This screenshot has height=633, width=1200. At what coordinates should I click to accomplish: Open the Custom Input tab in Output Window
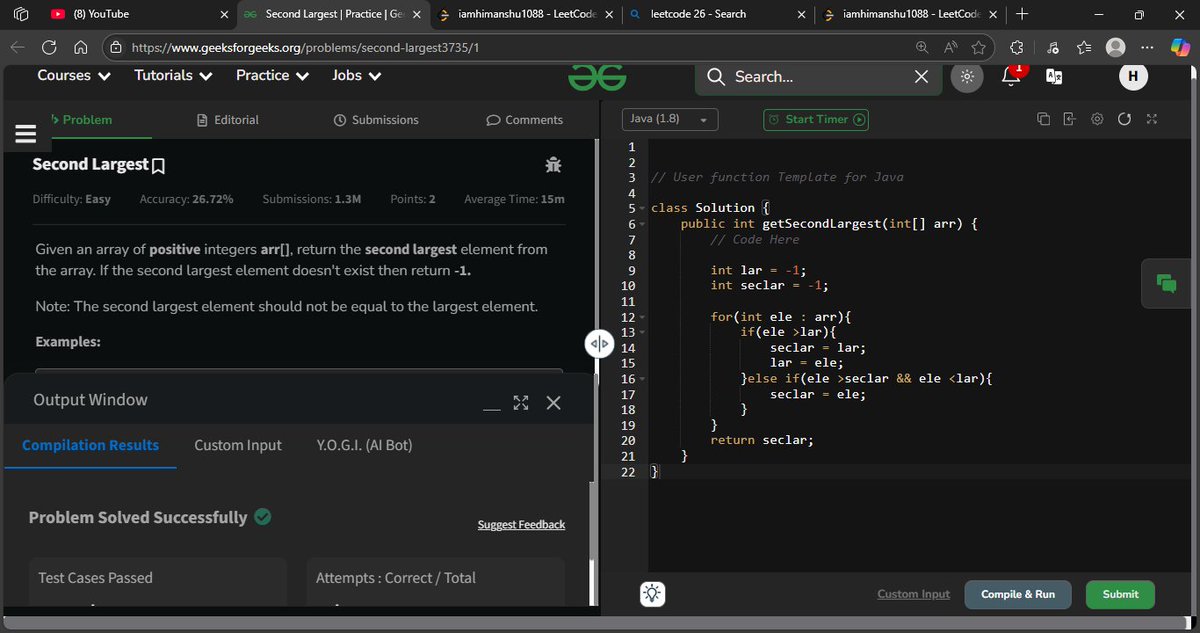pyautogui.click(x=238, y=445)
